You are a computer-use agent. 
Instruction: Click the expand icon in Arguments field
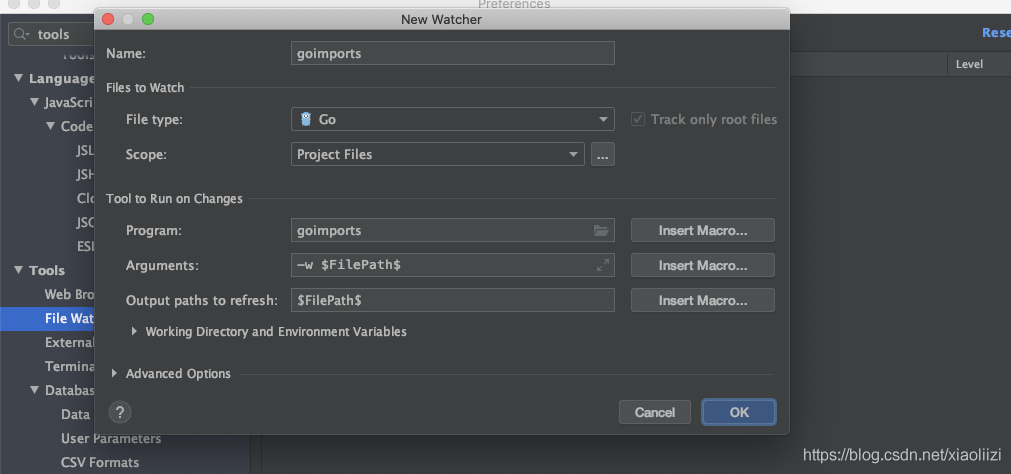602,266
